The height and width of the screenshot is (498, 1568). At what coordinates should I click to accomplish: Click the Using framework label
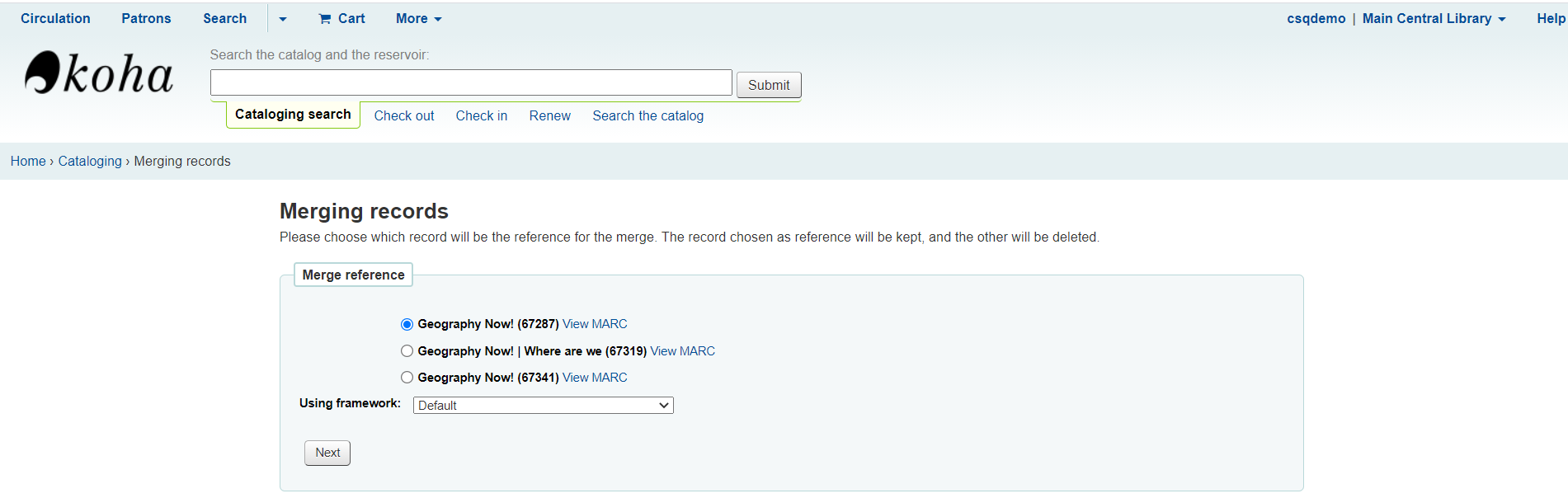click(350, 403)
